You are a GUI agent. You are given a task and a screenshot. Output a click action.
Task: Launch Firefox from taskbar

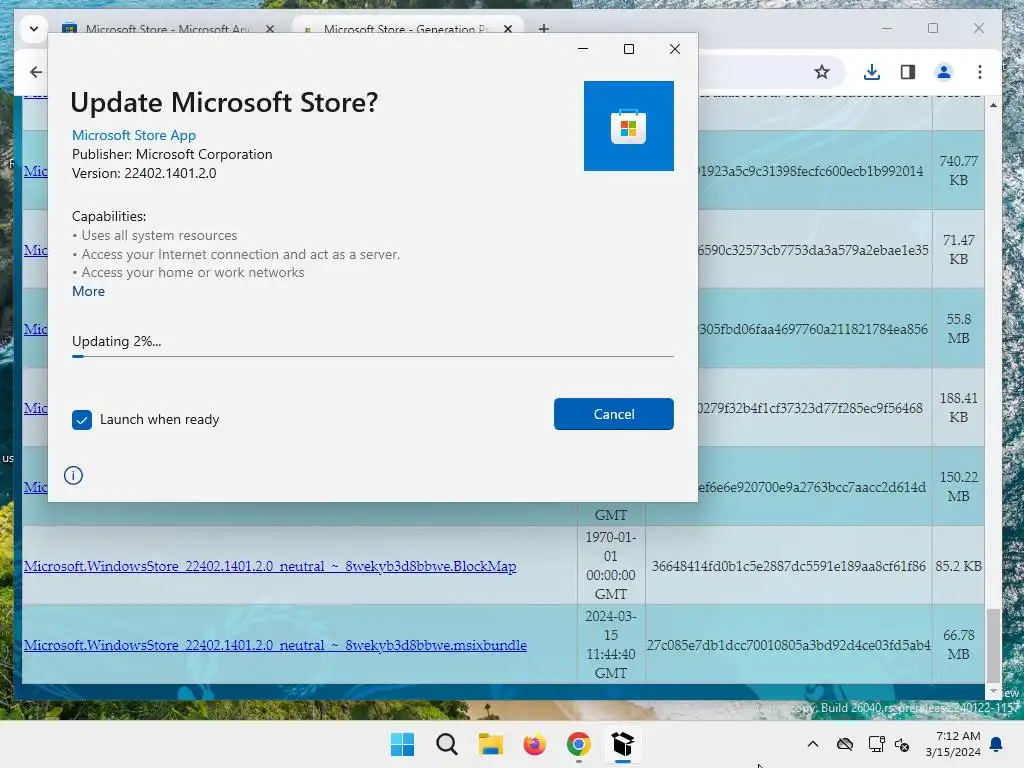pos(534,744)
